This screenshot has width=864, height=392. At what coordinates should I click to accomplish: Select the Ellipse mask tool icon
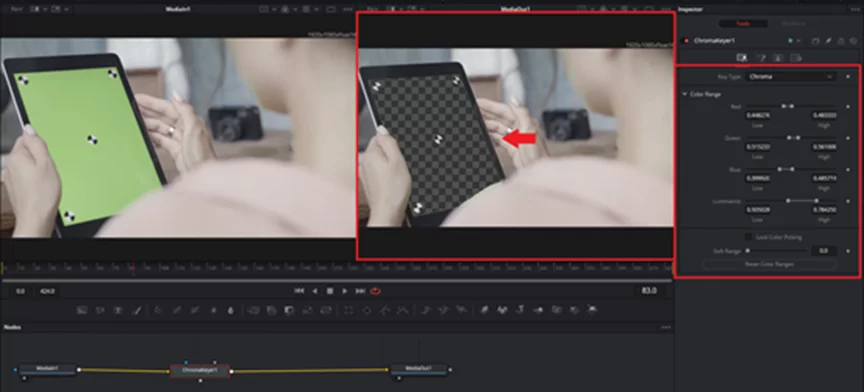click(x=366, y=310)
